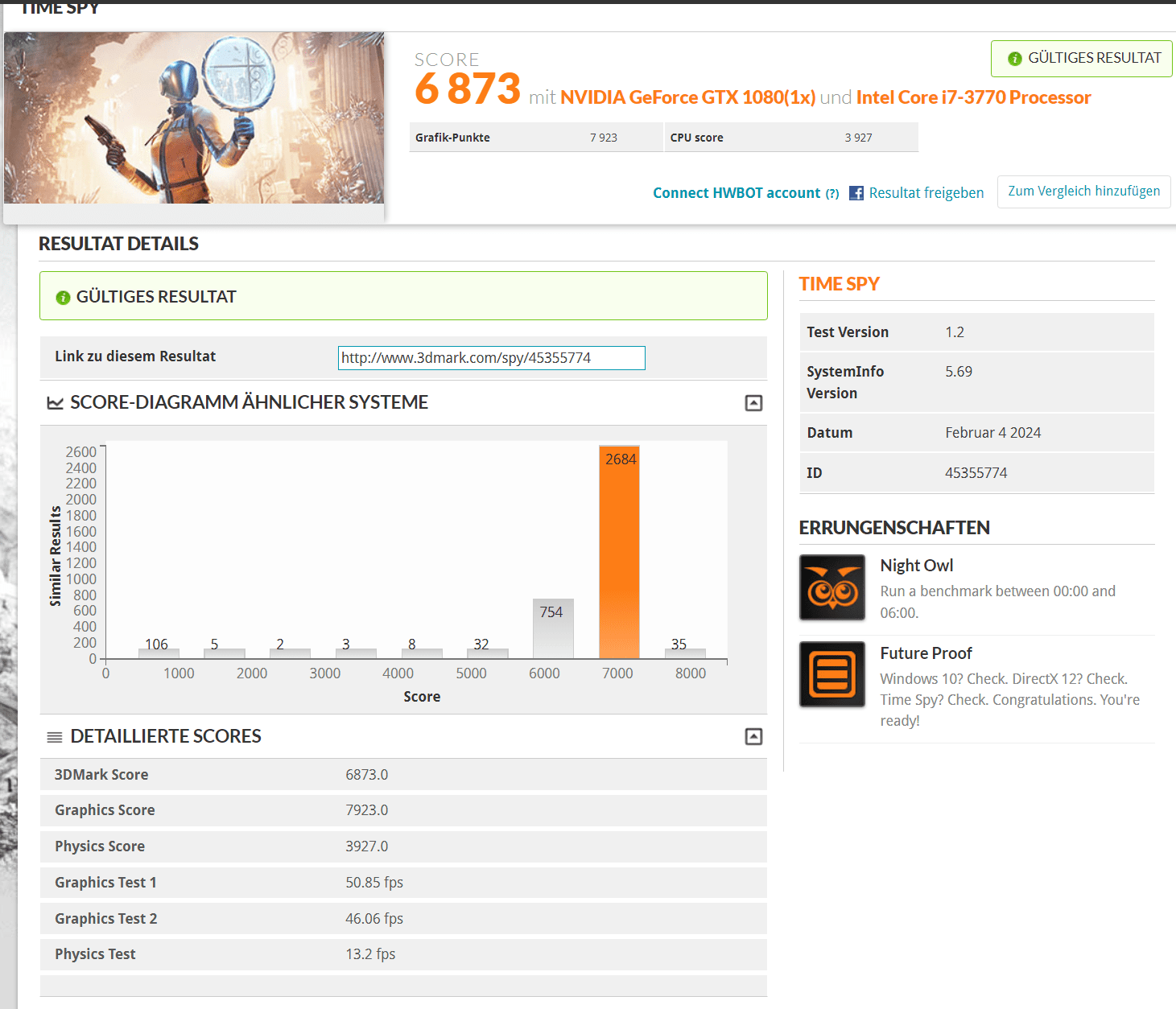This screenshot has height=1009, width=1176.
Task: Click the Link zu diesem Resultat label
Action: [x=135, y=356]
